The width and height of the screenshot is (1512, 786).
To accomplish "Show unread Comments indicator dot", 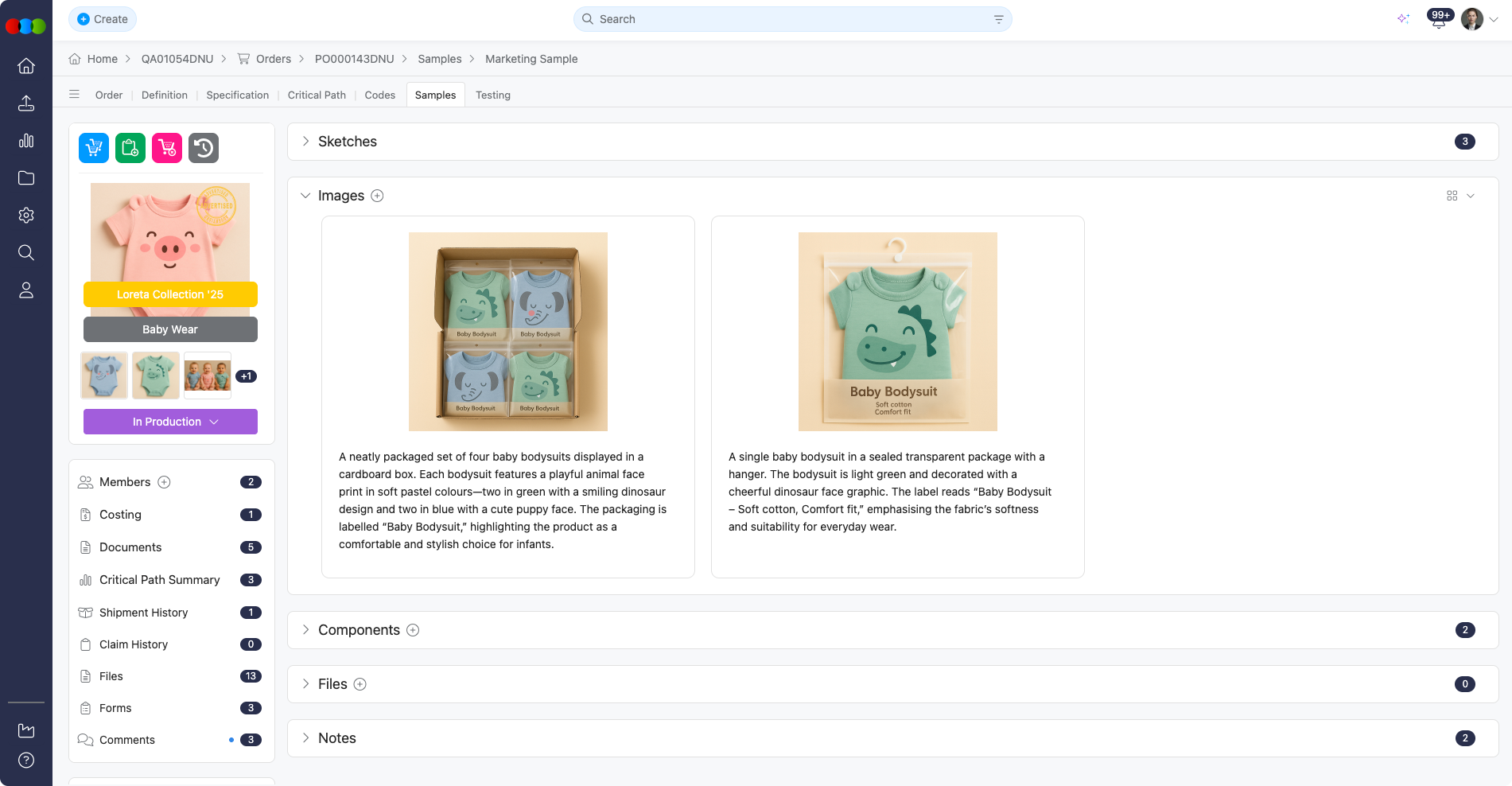I will (231, 740).
